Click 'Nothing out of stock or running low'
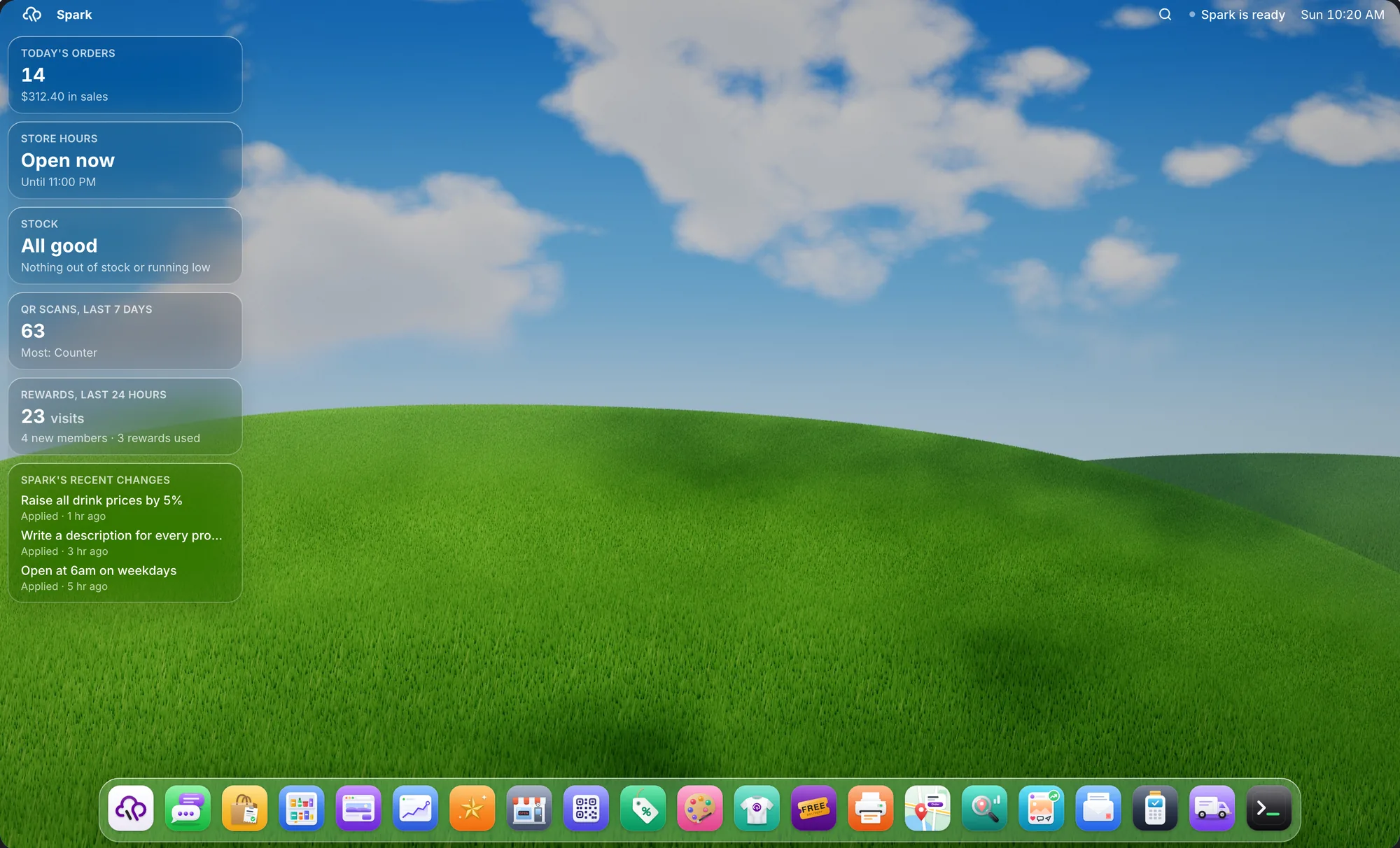The width and height of the screenshot is (1400, 848). coord(115,267)
